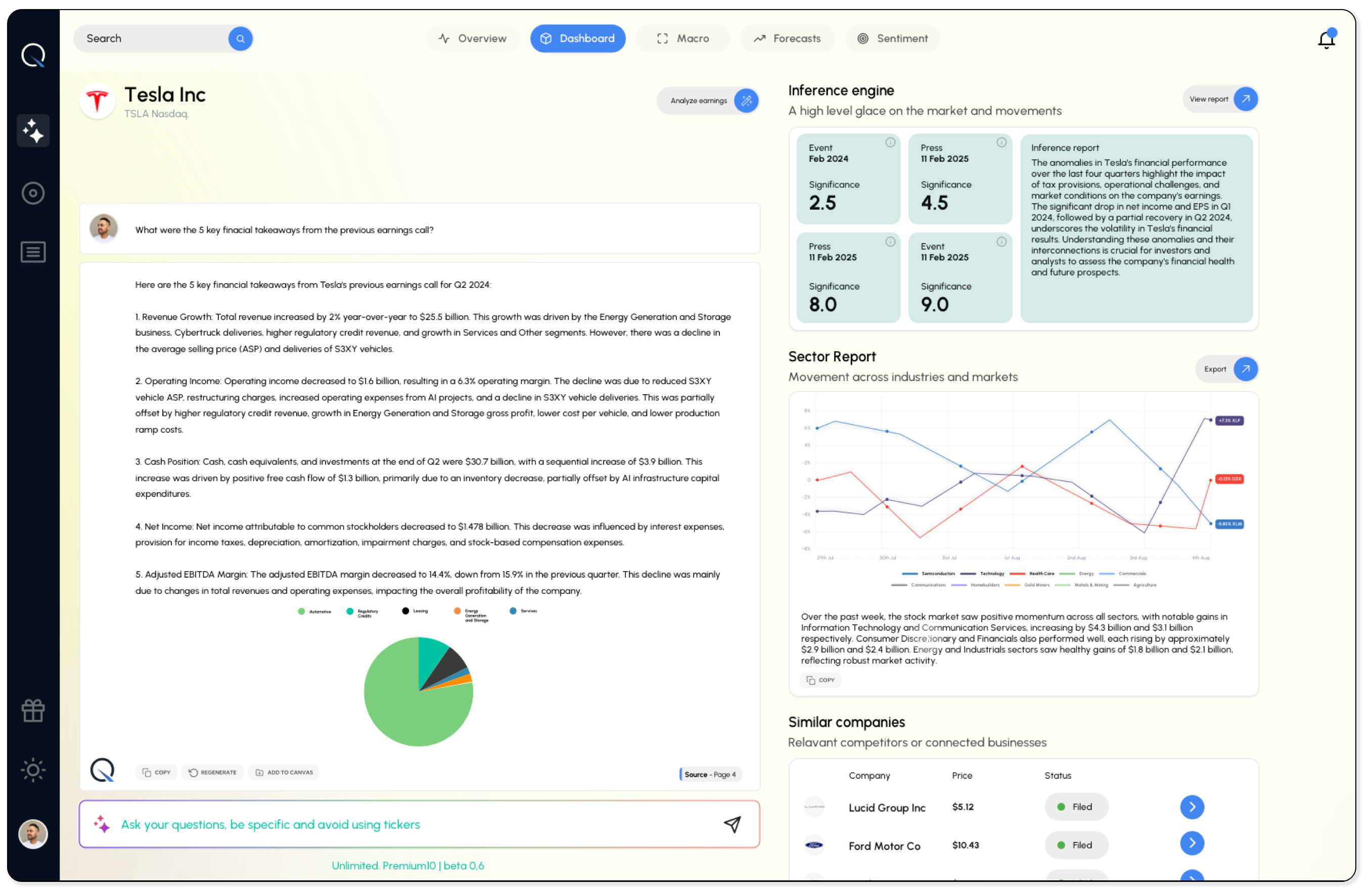Click the $10.43 price value
This screenshot has width=1372, height=891.
[x=966, y=846]
